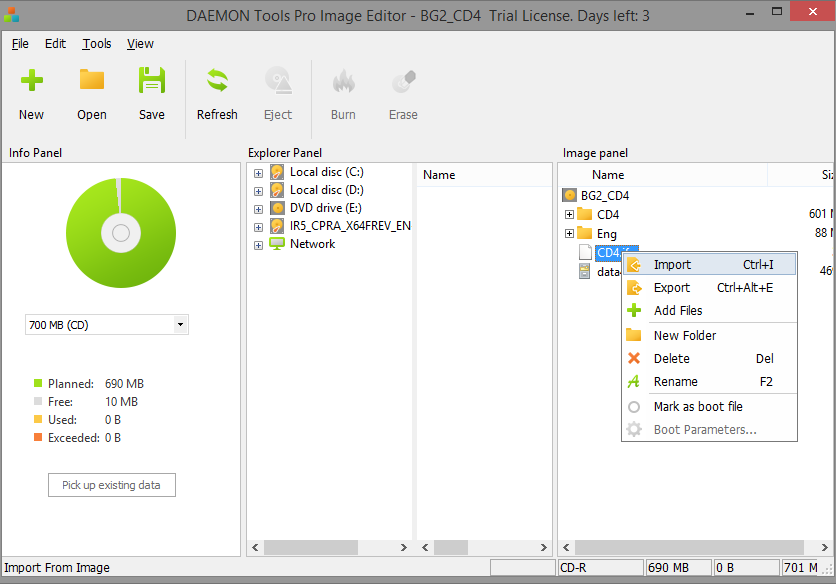This screenshot has width=836, height=584.
Task: Click the Save floppy disk icon
Action: coord(152,80)
